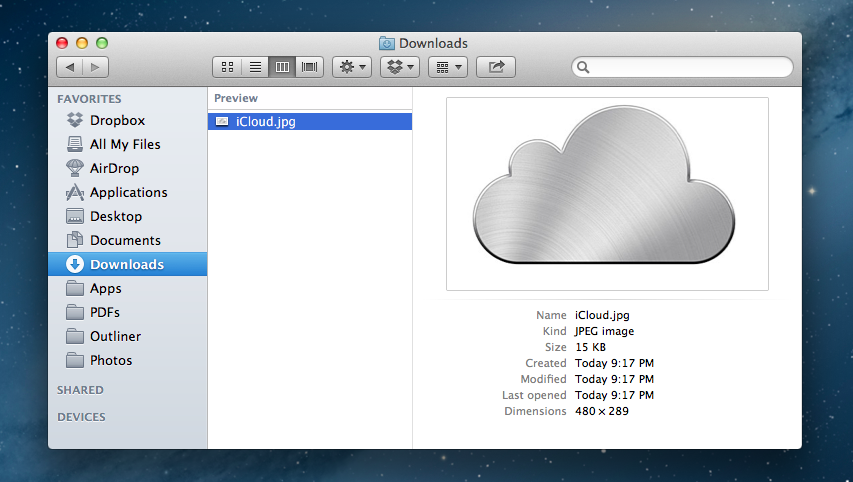Screen dimensions: 853x482
Task: Go to Desktop from the sidebar label
Action: tap(116, 217)
